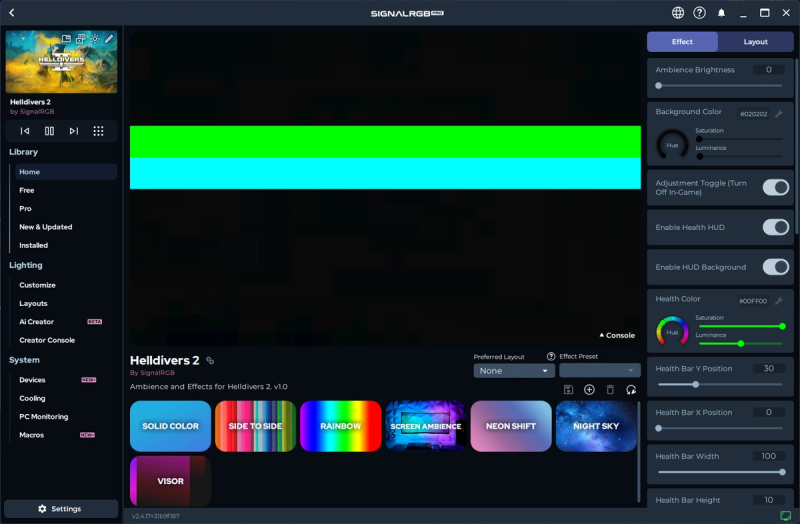Click the multi-screen icon on Helldivers thumbnail
Image resolution: width=800 pixels, height=524 pixels.
click(x=81, y=38)
